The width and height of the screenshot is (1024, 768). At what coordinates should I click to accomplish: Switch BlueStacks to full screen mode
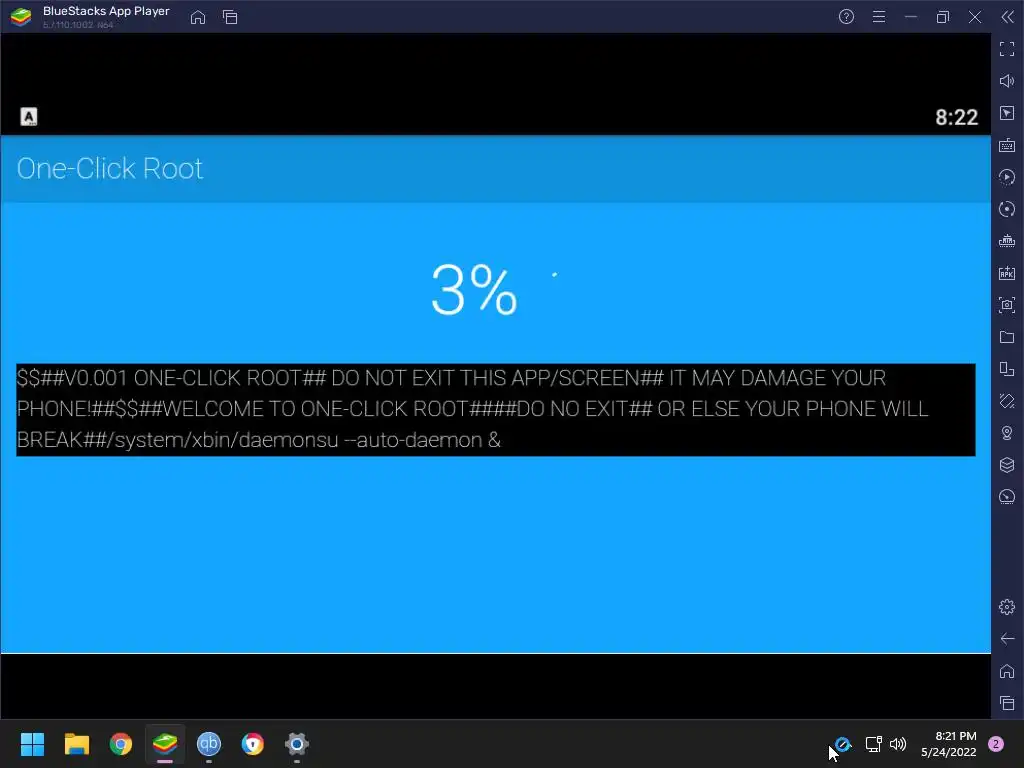(x=1007, y=49)
